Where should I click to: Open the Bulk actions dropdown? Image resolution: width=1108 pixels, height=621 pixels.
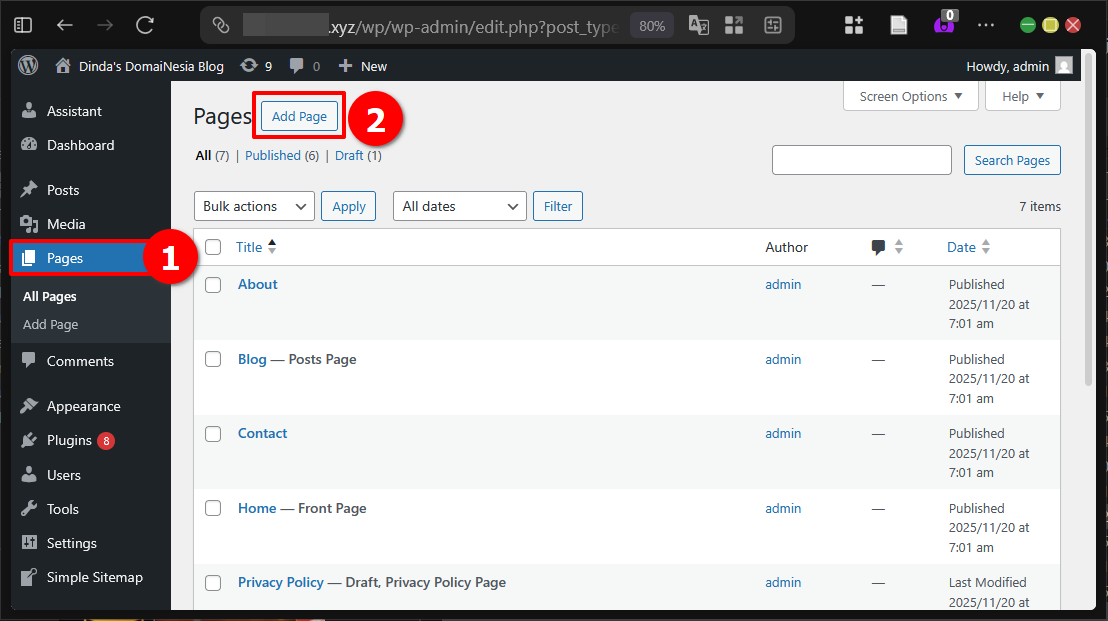(x=253, y=206)
